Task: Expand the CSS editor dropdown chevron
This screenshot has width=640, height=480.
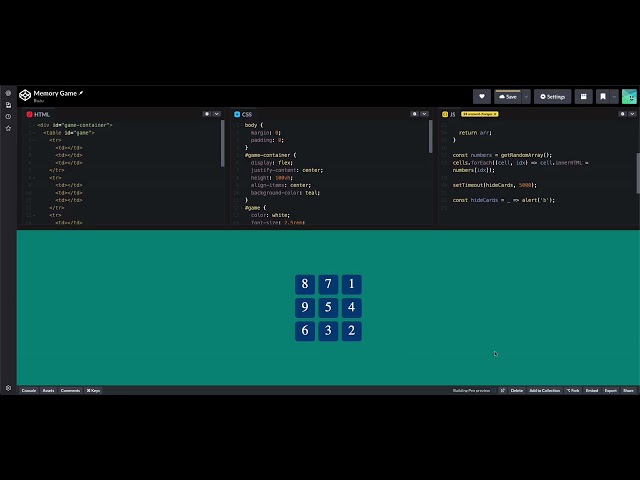Action: 424,114
